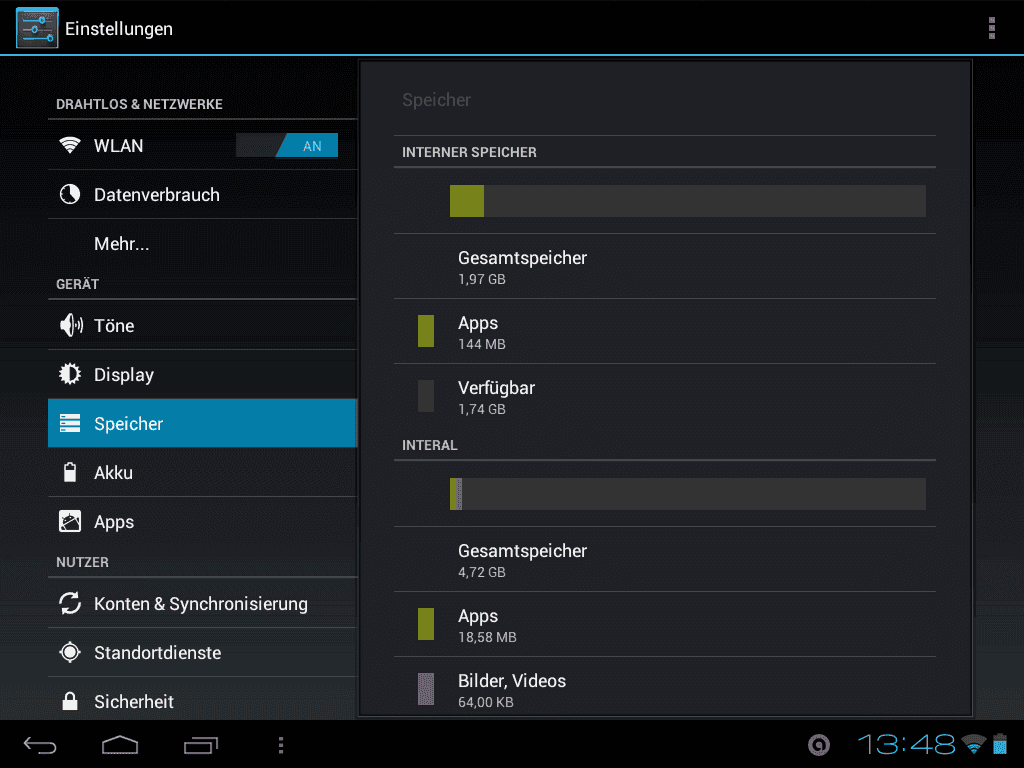Screen dimensions: 1024x768
Task: Open the Mehr... network options
Action: click(202, 243)
